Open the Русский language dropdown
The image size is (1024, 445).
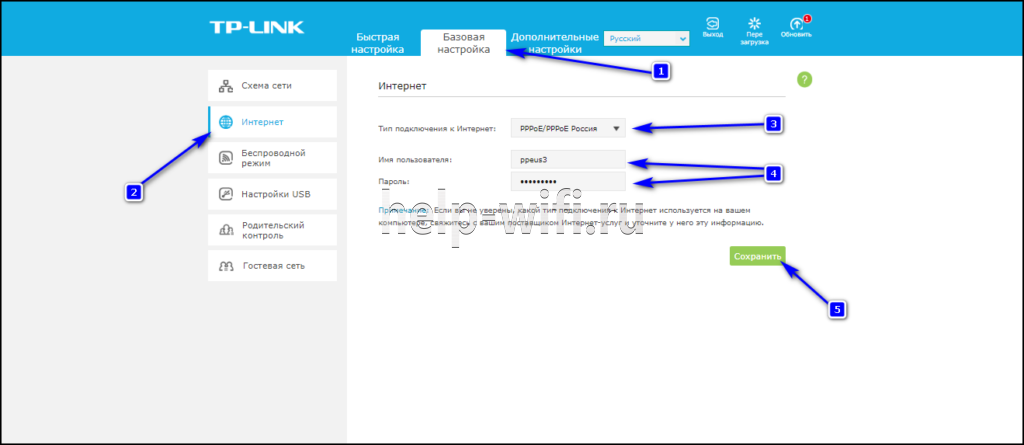point(646,39)
